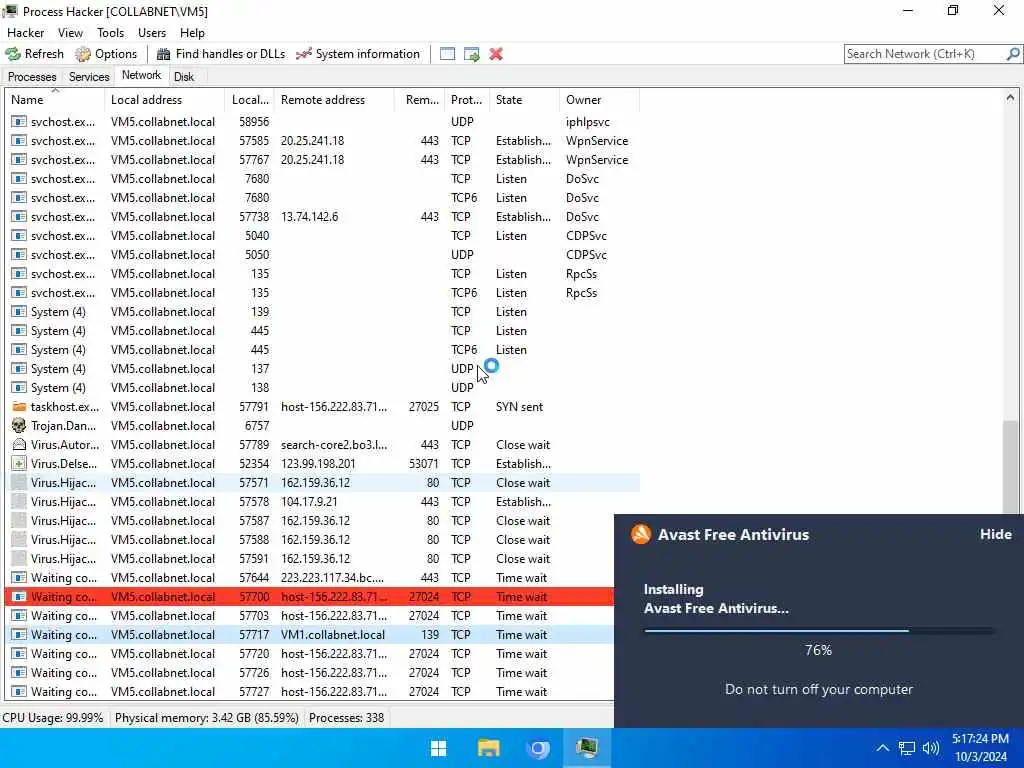Click the search magnifier icon

[1013, 54]
